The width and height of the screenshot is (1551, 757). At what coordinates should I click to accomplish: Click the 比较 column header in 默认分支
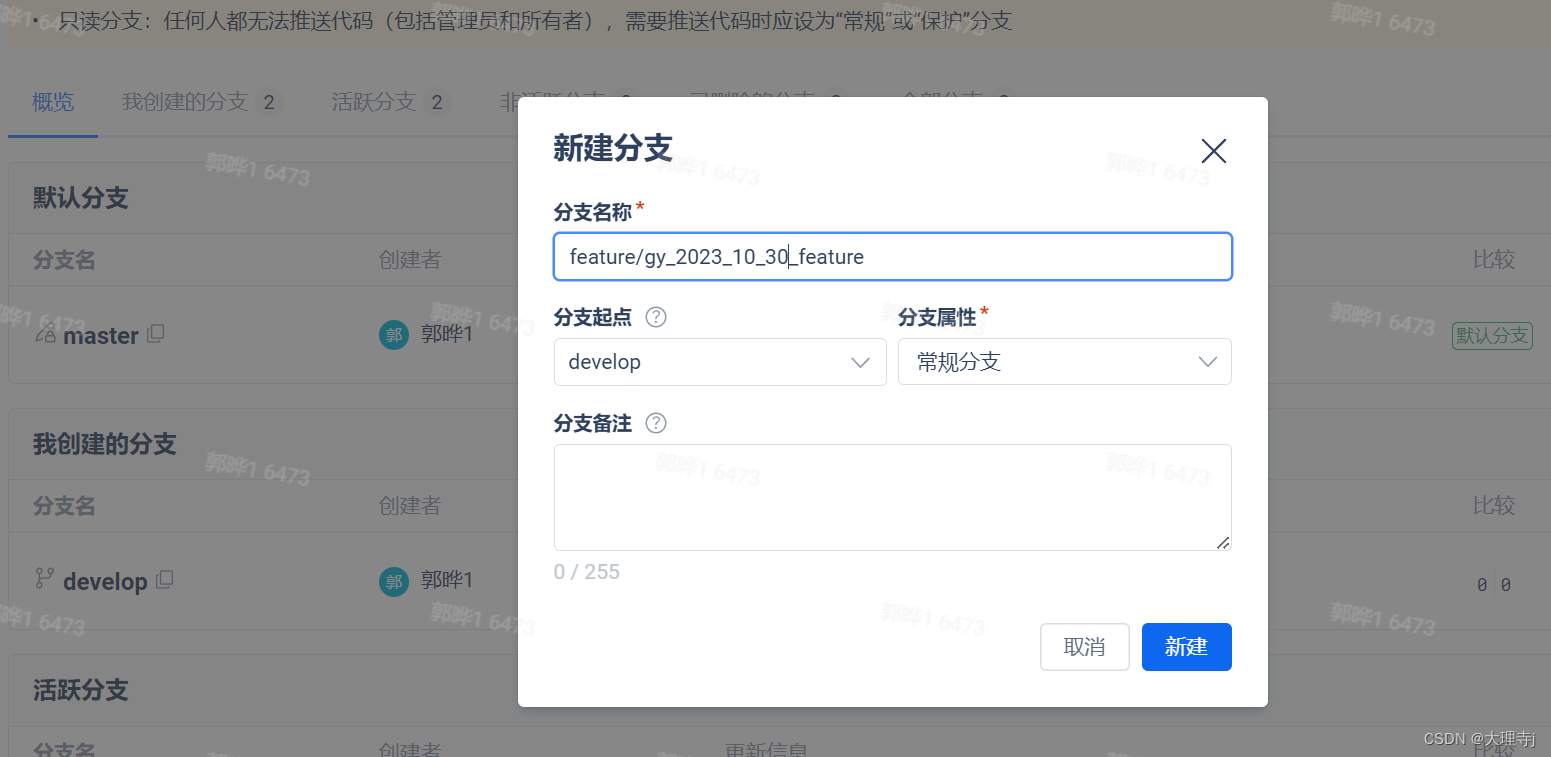click(1493, 260)
